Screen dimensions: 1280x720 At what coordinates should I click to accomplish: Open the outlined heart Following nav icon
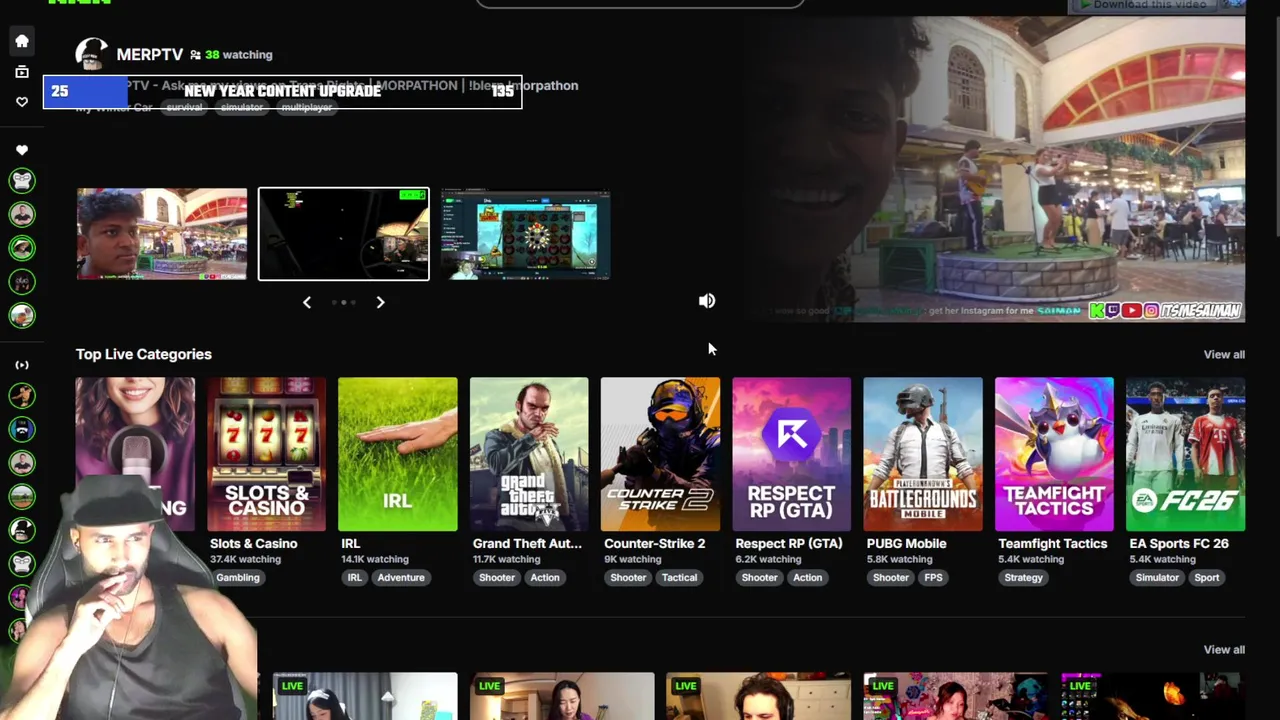point(22,101)
